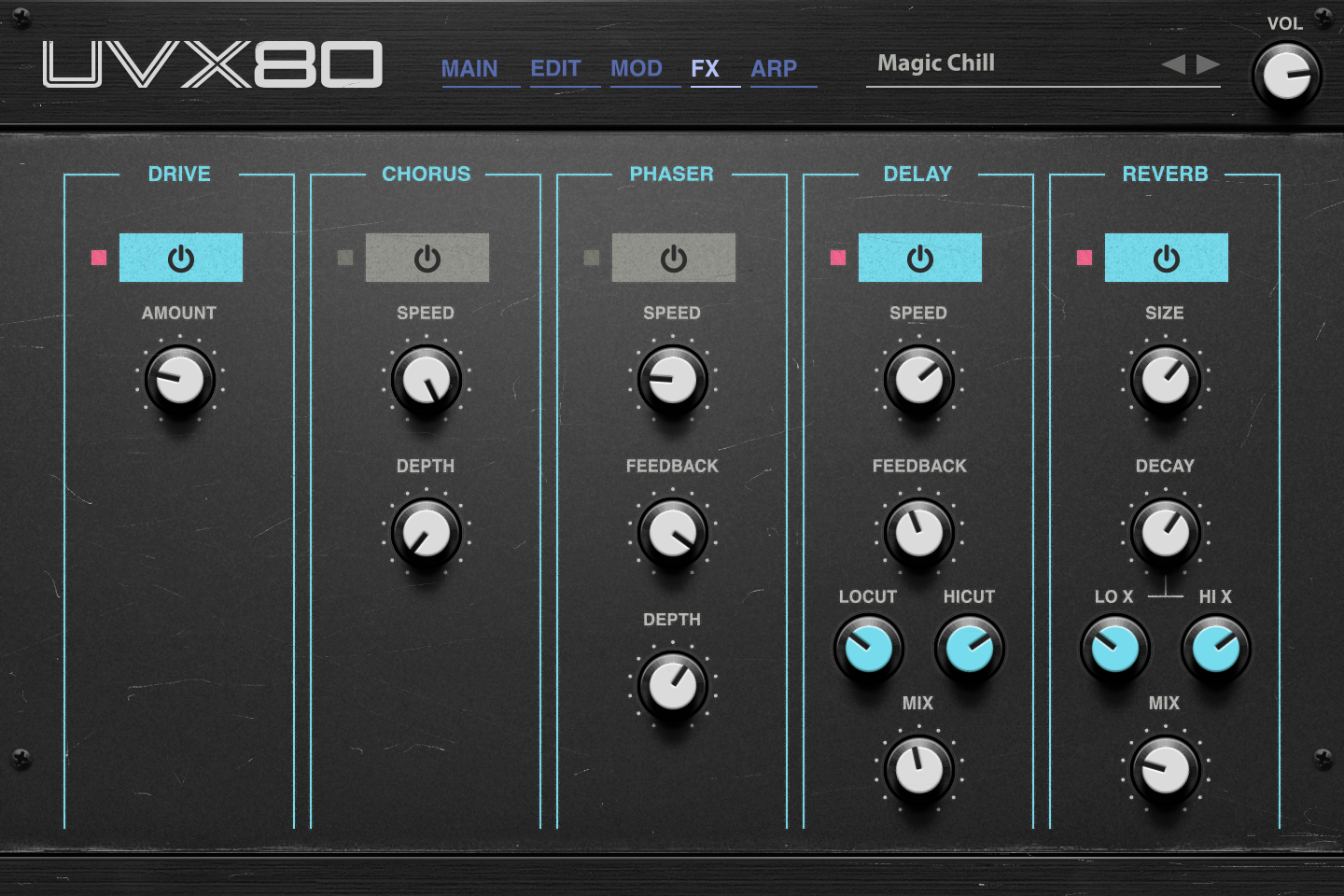Toggle the Drive effect power button
The width and height of the screenshot is (1344, 896).
tap(181, 258)
